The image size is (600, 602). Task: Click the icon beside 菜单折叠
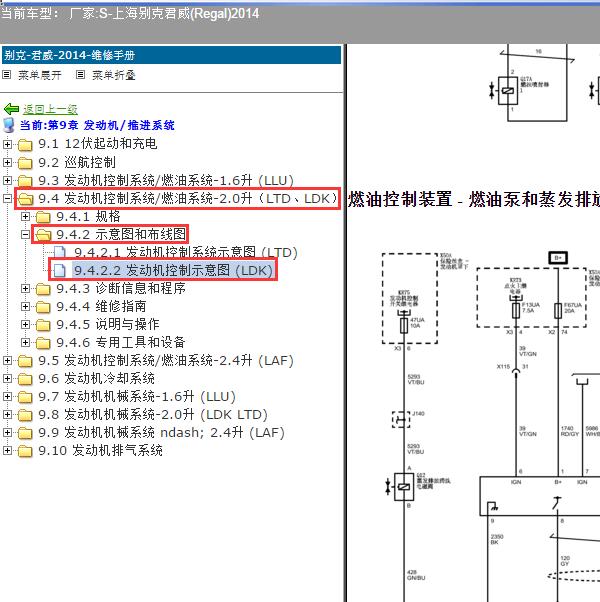80,75
